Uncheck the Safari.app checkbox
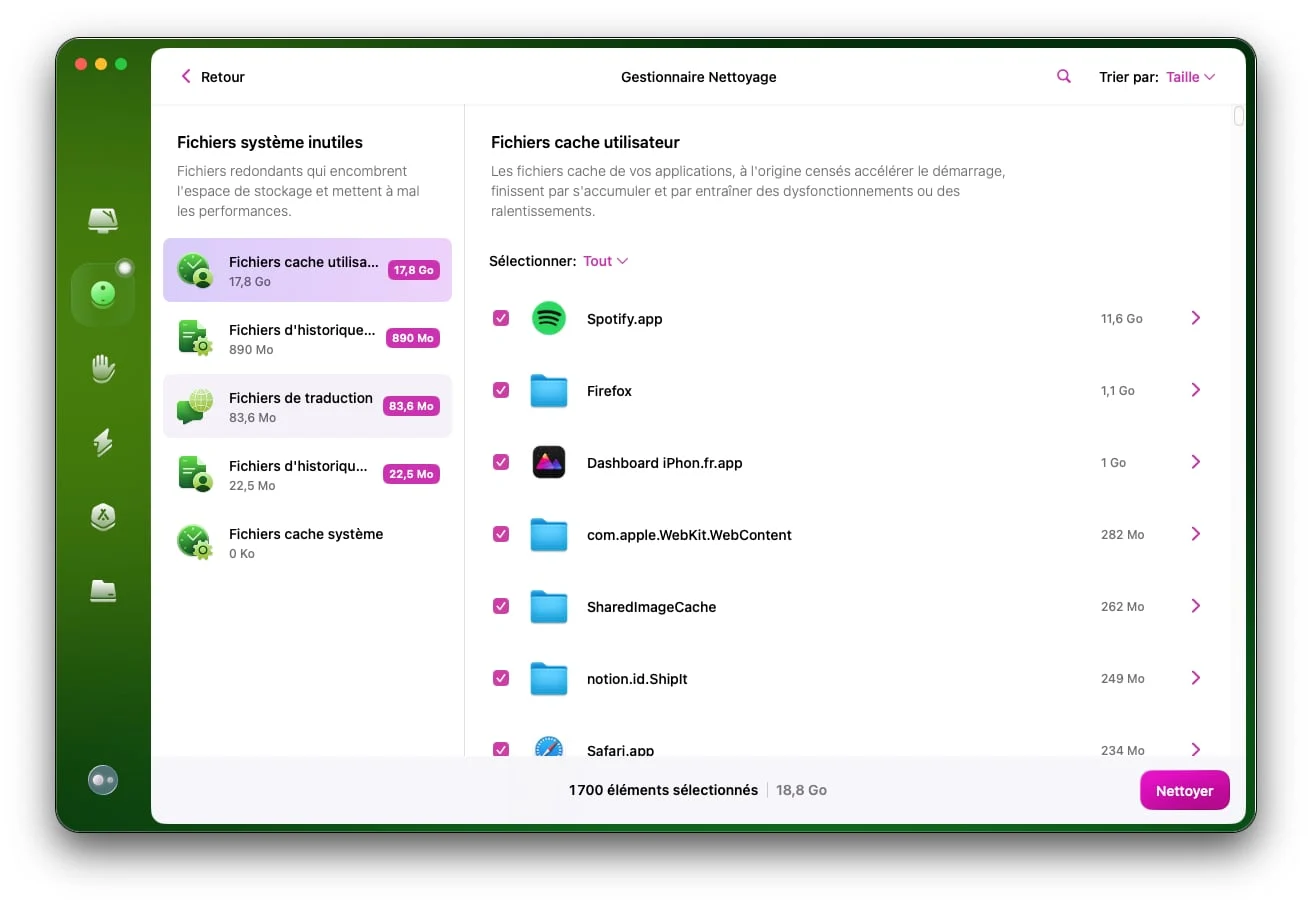The image size is (1312, 906). (x=501, y=749)
